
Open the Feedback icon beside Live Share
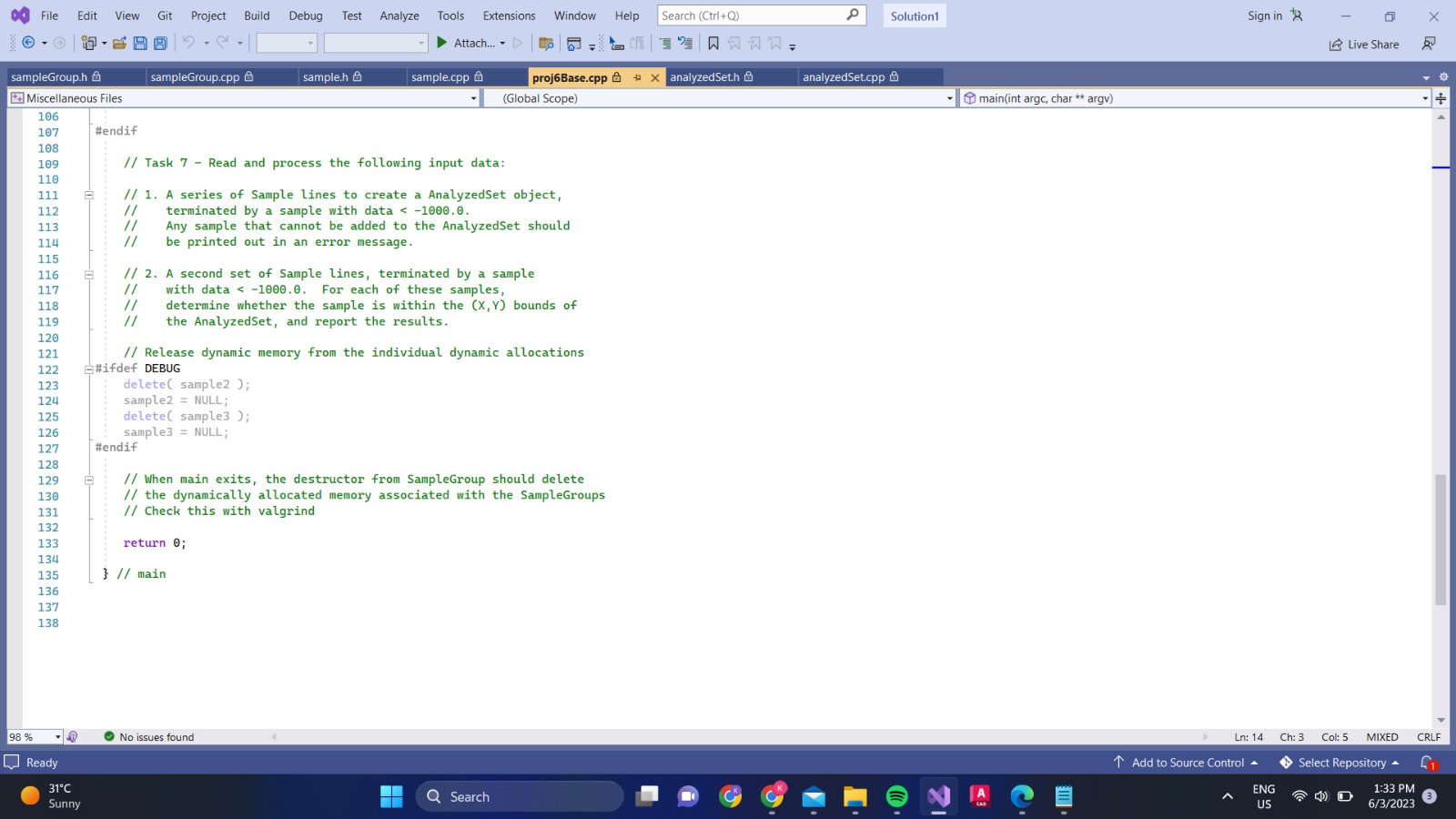coord(1429,44)
